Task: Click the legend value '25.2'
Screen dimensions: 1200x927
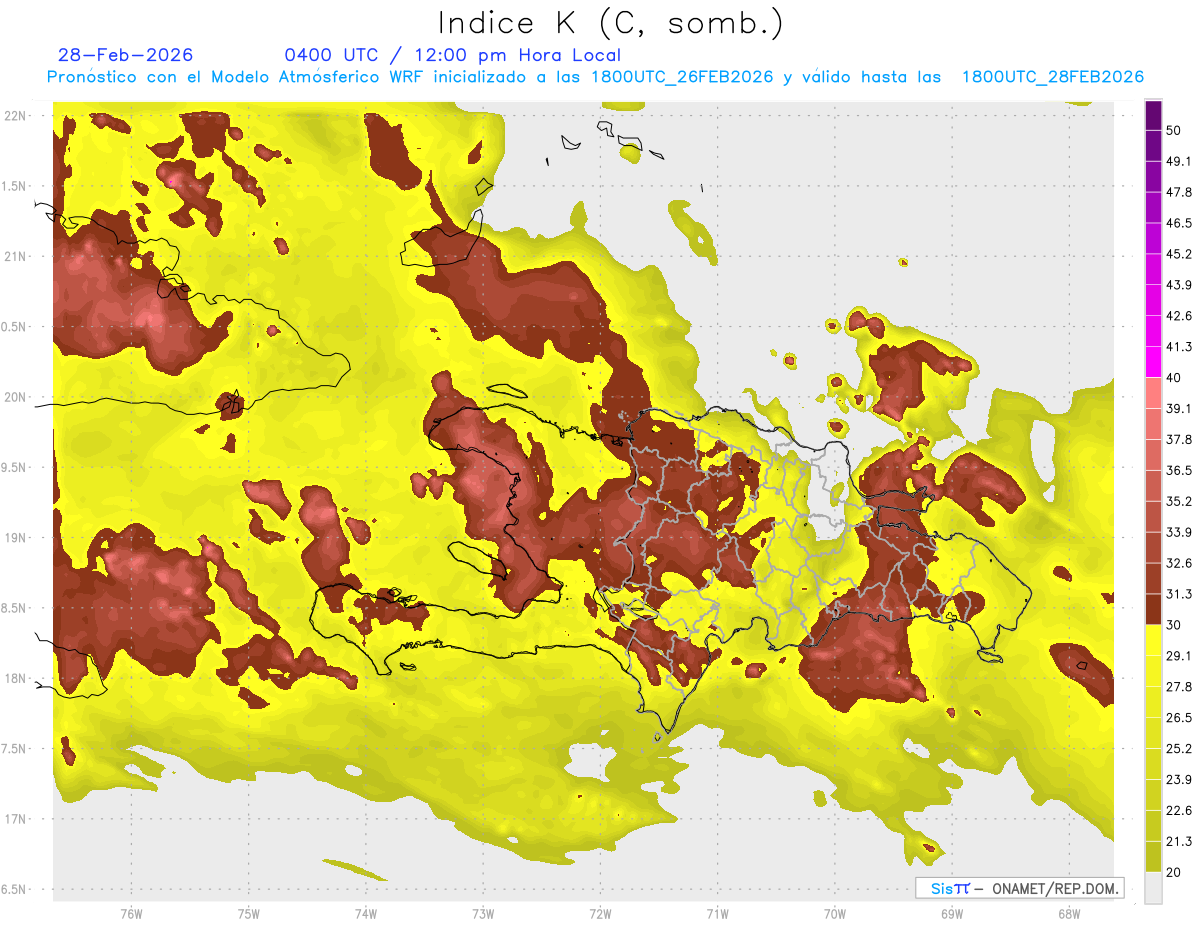Action: [x=1179, y=748]
